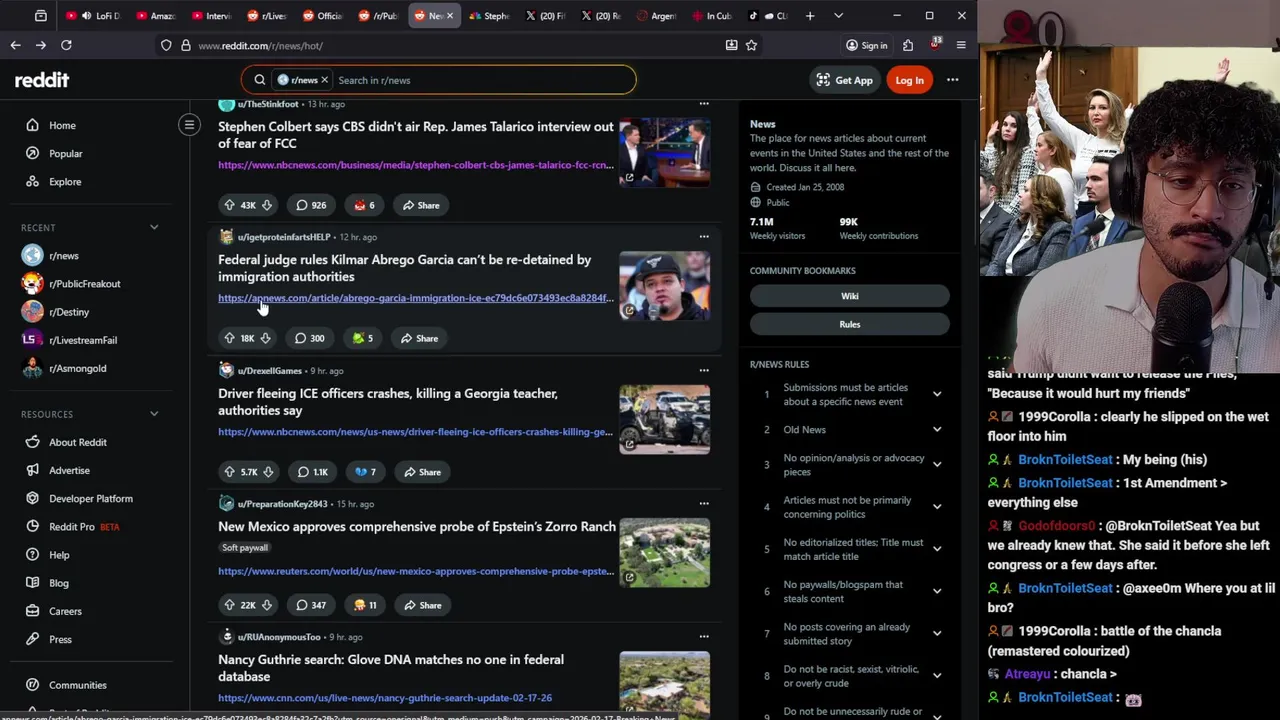This screenshot has width=1280, height=720.
Task: Open a new browser tab with plus
Action: pyautogui.click(x=810, y=16)
